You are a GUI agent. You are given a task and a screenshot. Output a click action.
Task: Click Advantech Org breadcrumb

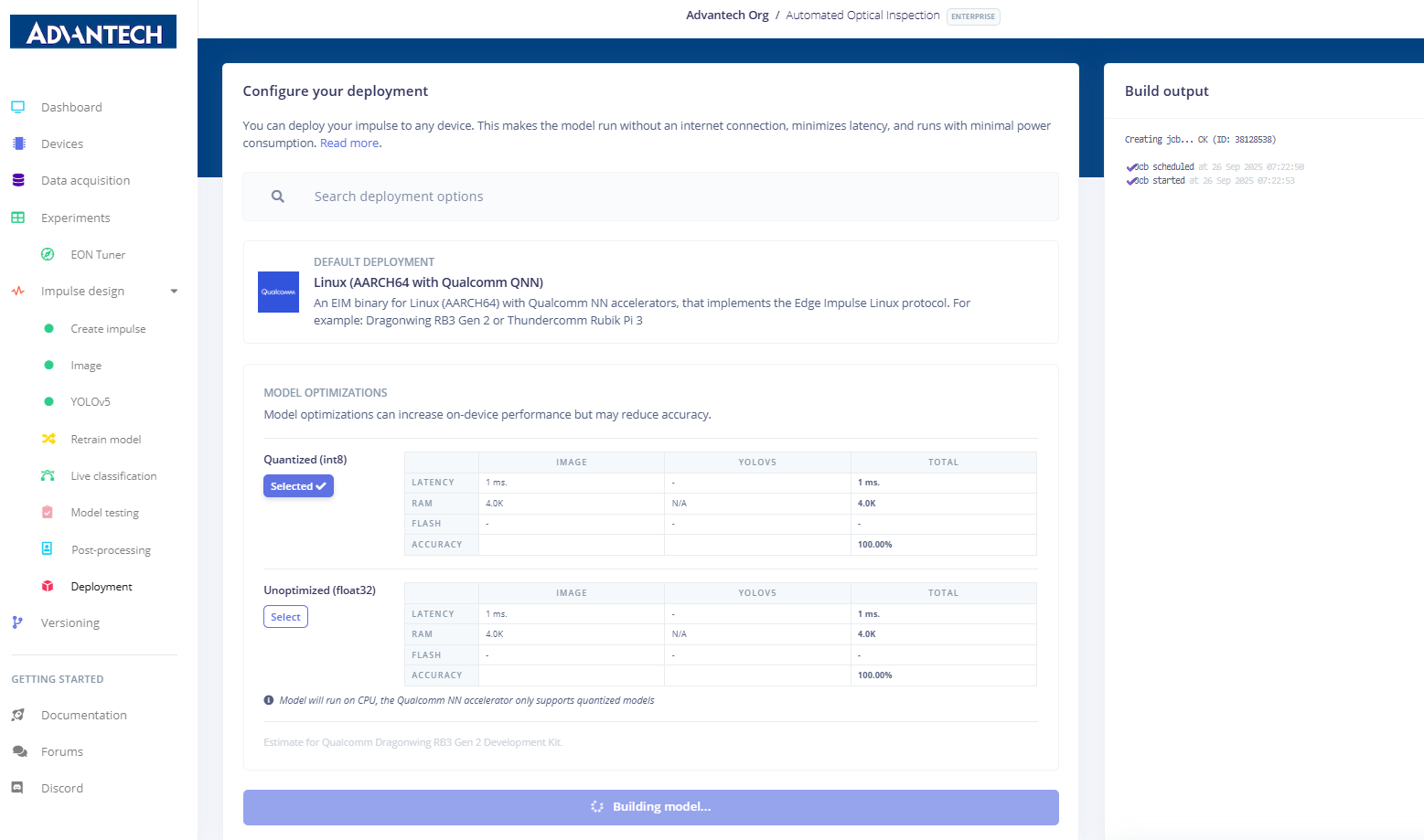tap(727, 15)
